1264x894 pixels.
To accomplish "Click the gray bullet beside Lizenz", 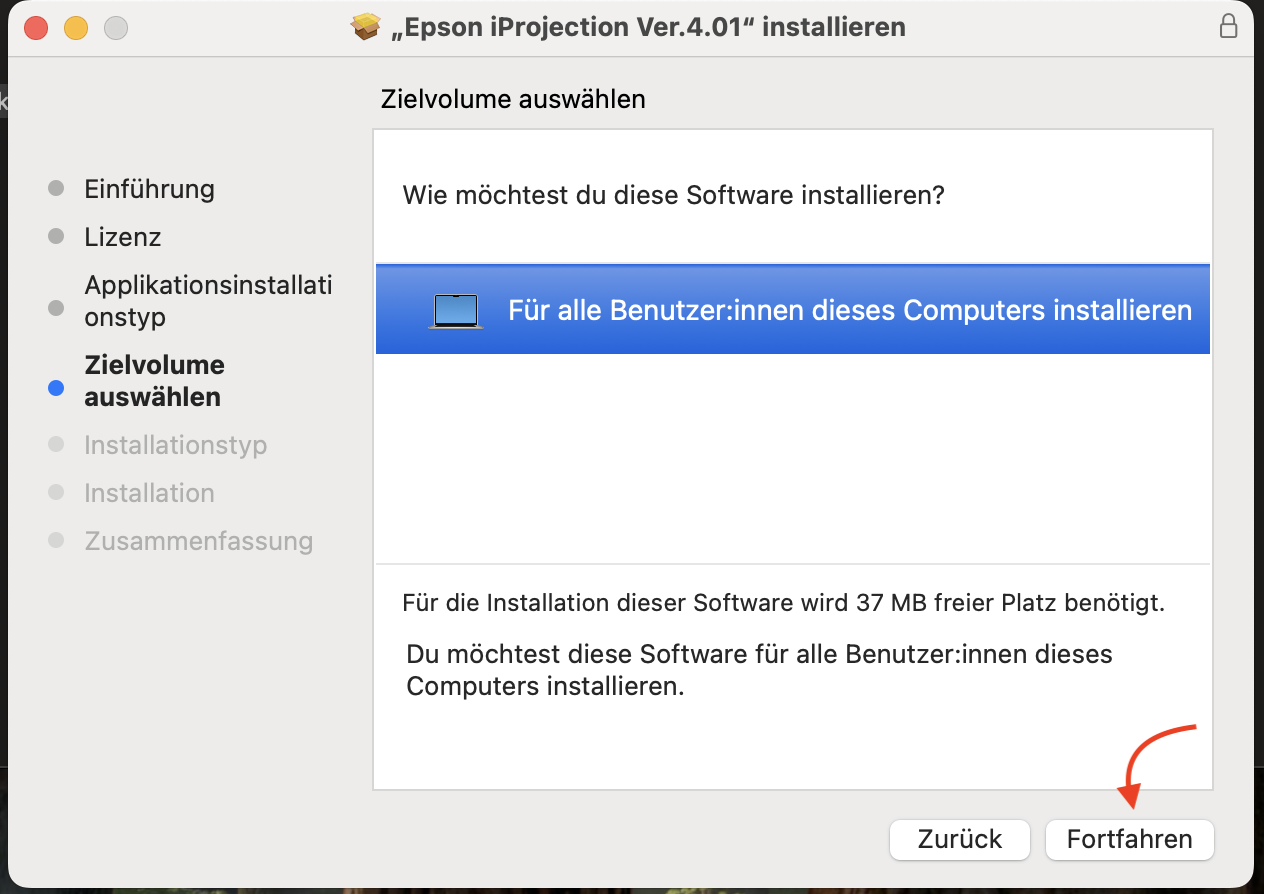I will (x=56, y=237).
